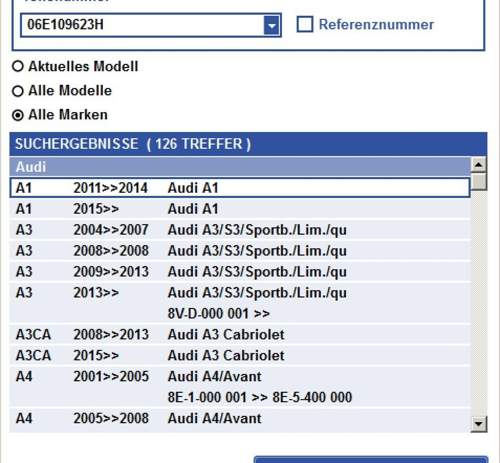Click the results list scroll-up arrow

click(479, 164)
